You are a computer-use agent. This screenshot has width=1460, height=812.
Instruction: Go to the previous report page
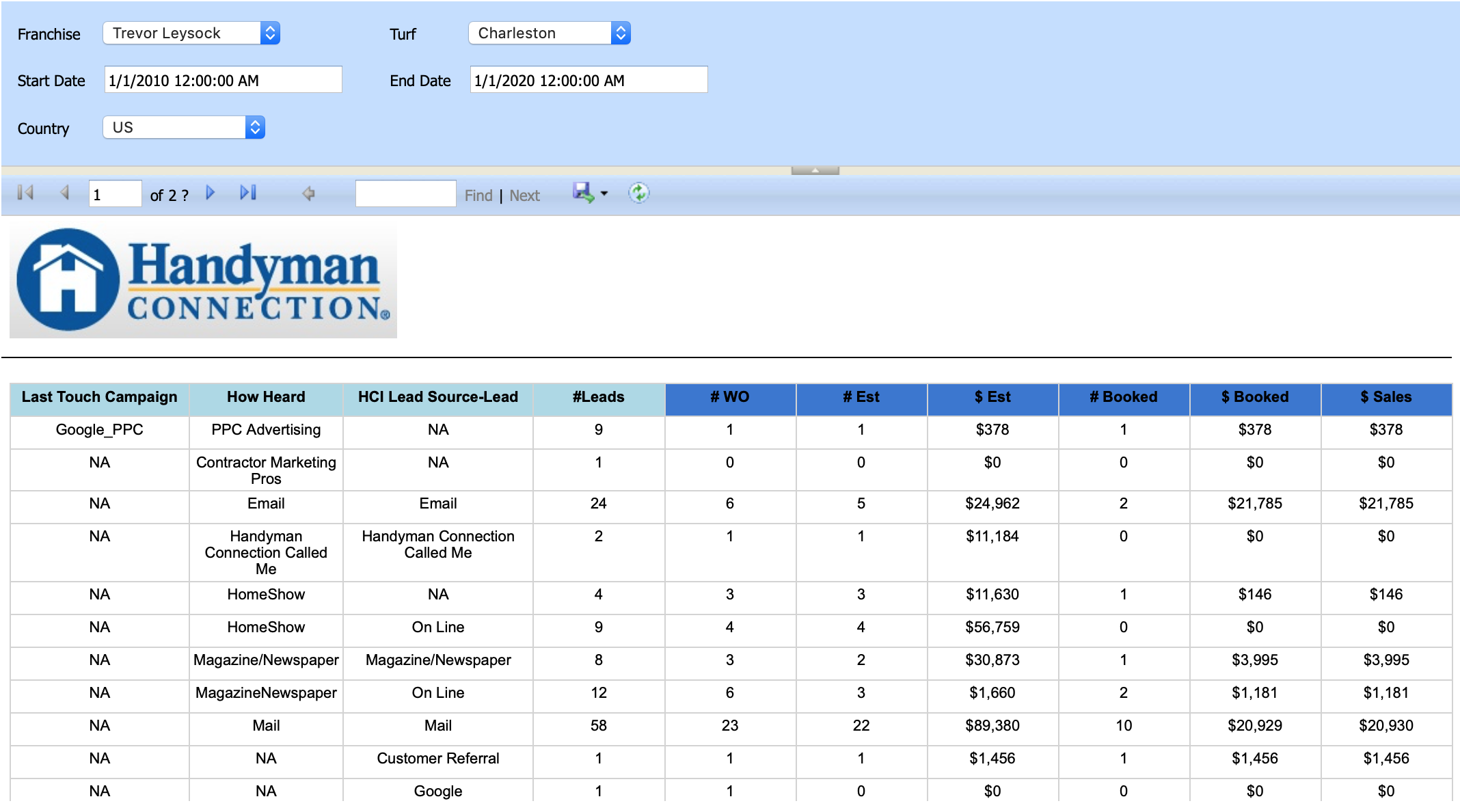click(x=65, y=193)
